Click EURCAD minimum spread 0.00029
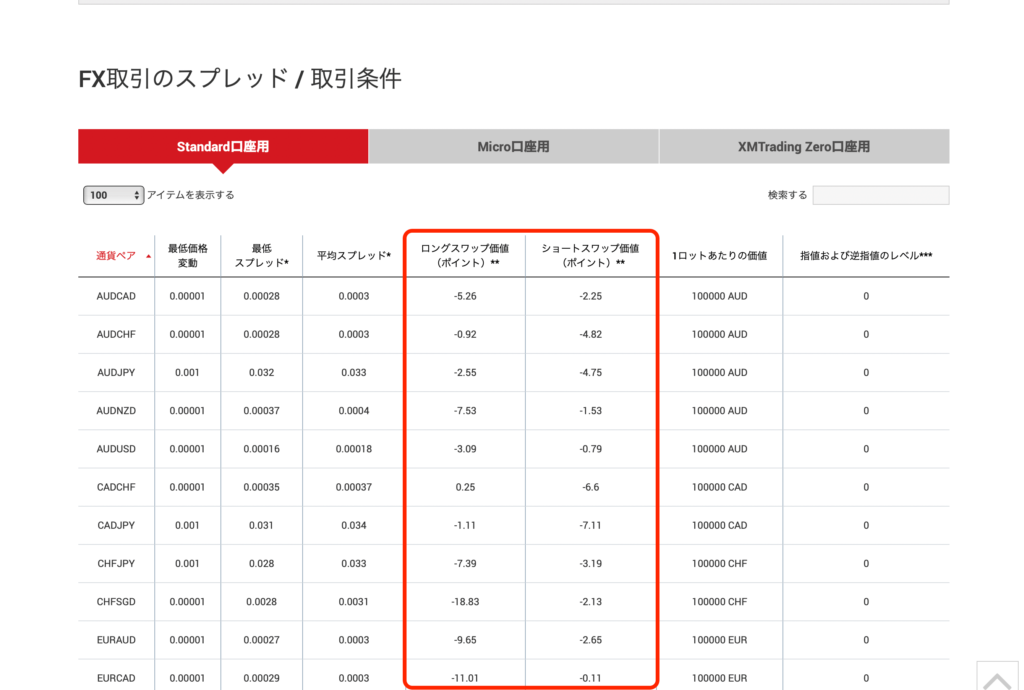 pyautogui.click(x=261, y=678)
